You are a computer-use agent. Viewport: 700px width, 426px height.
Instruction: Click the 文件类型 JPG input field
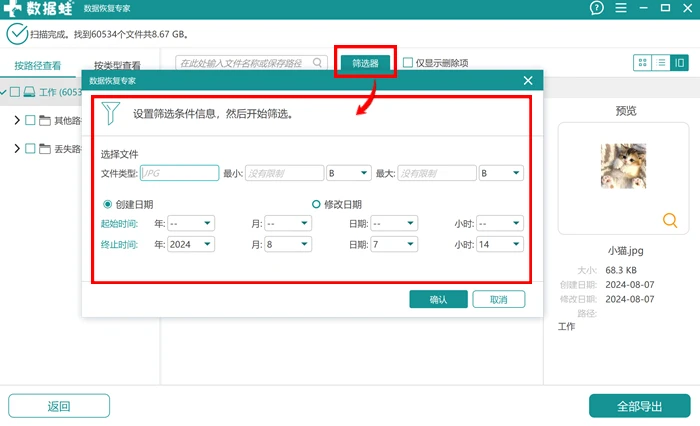pyautogui.click(x=179, y=173)
